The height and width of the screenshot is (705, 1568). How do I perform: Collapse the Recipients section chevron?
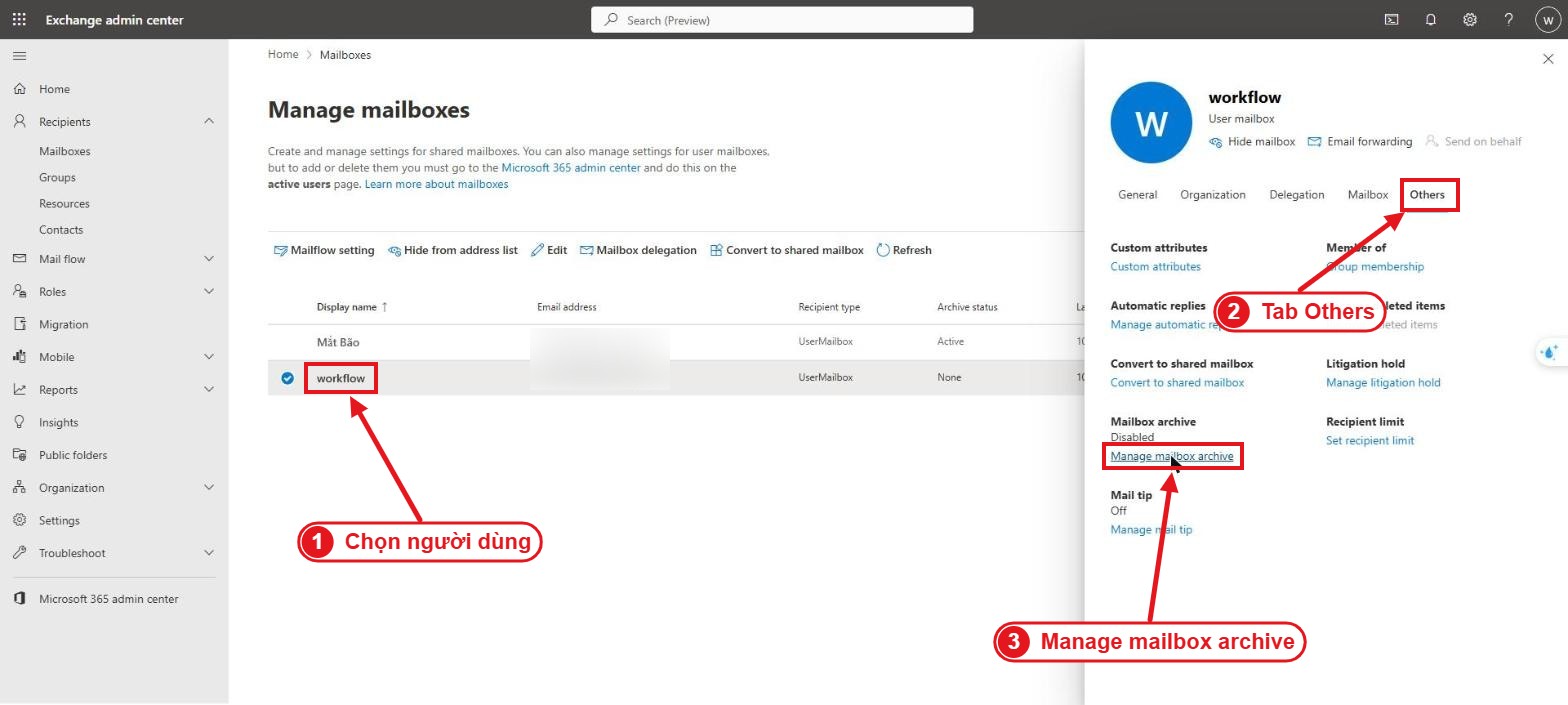pos(209,121)
